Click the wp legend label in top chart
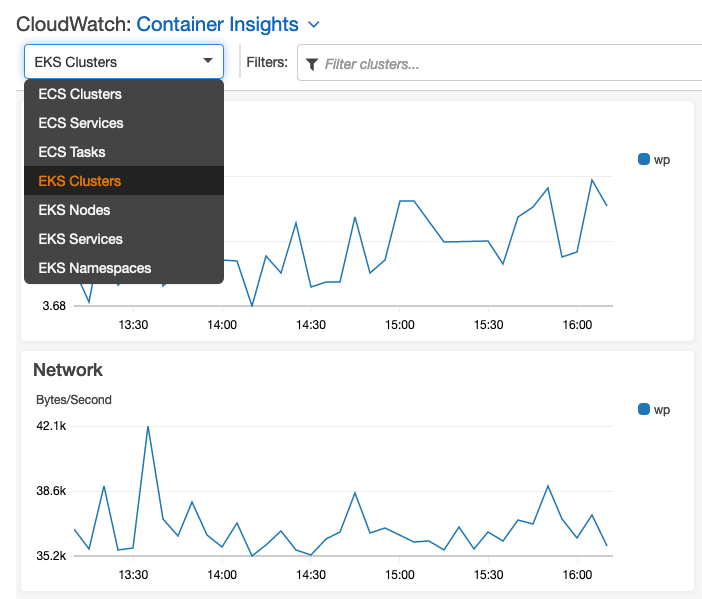This screenshot has height=599, width=702. coord(662,159)
